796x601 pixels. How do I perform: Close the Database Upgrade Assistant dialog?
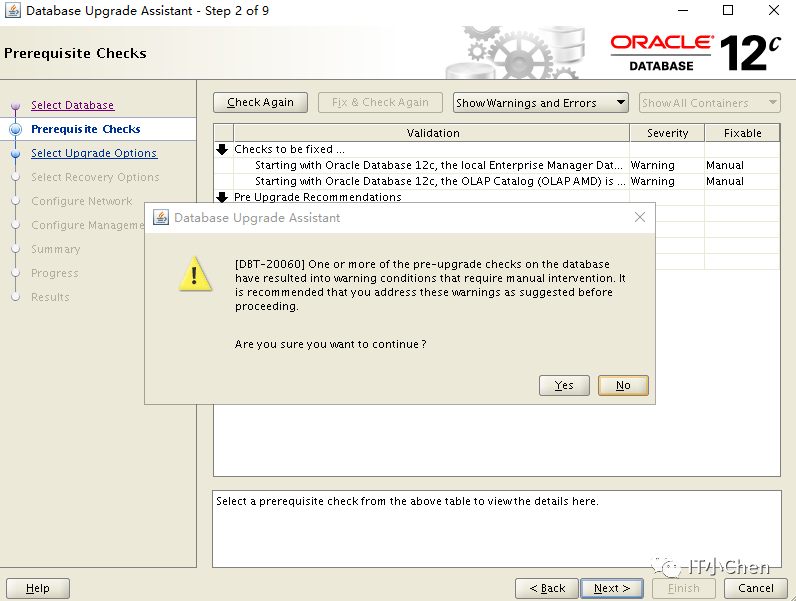point(640,217)
